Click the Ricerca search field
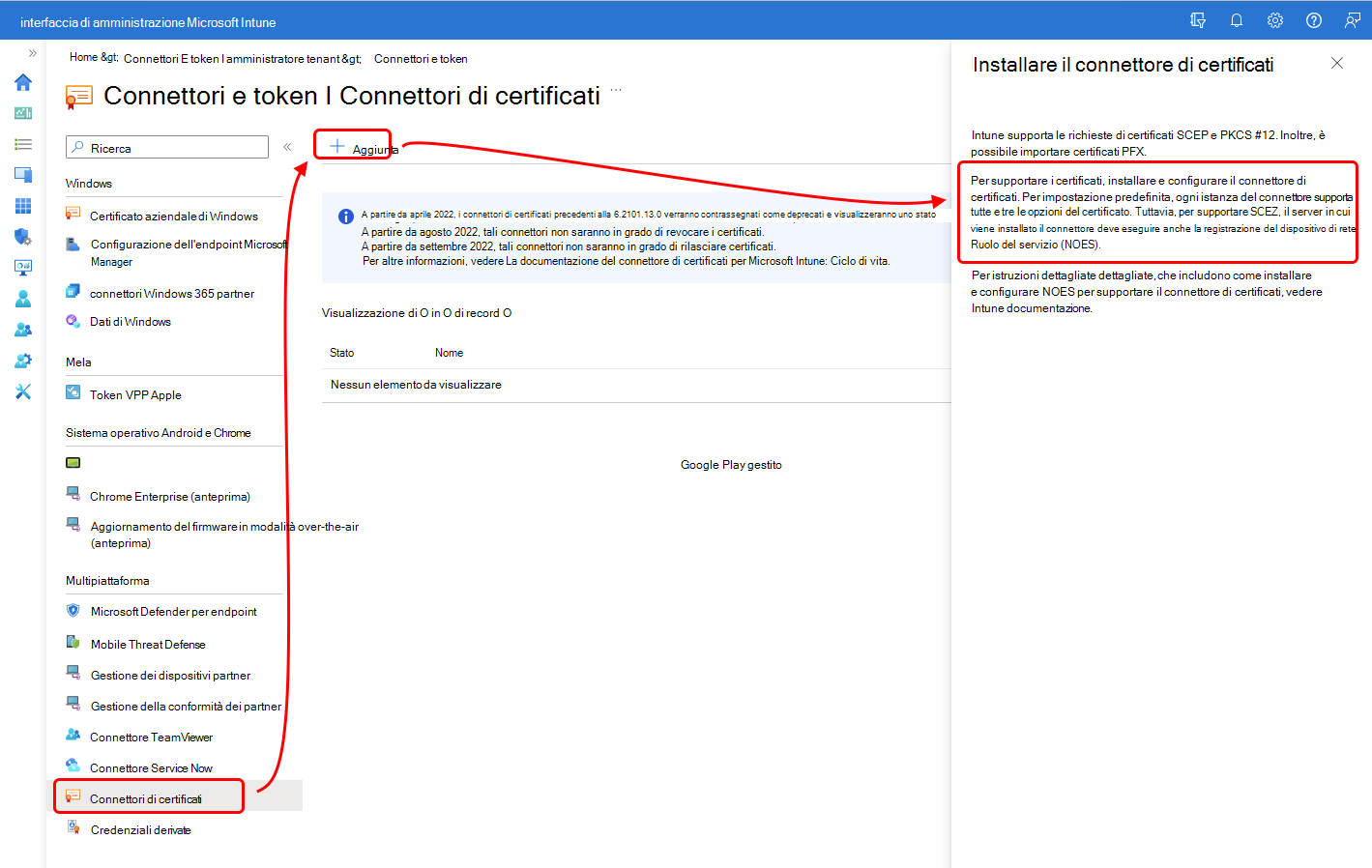The image size is (1372, 868). [x=167, y=147]
